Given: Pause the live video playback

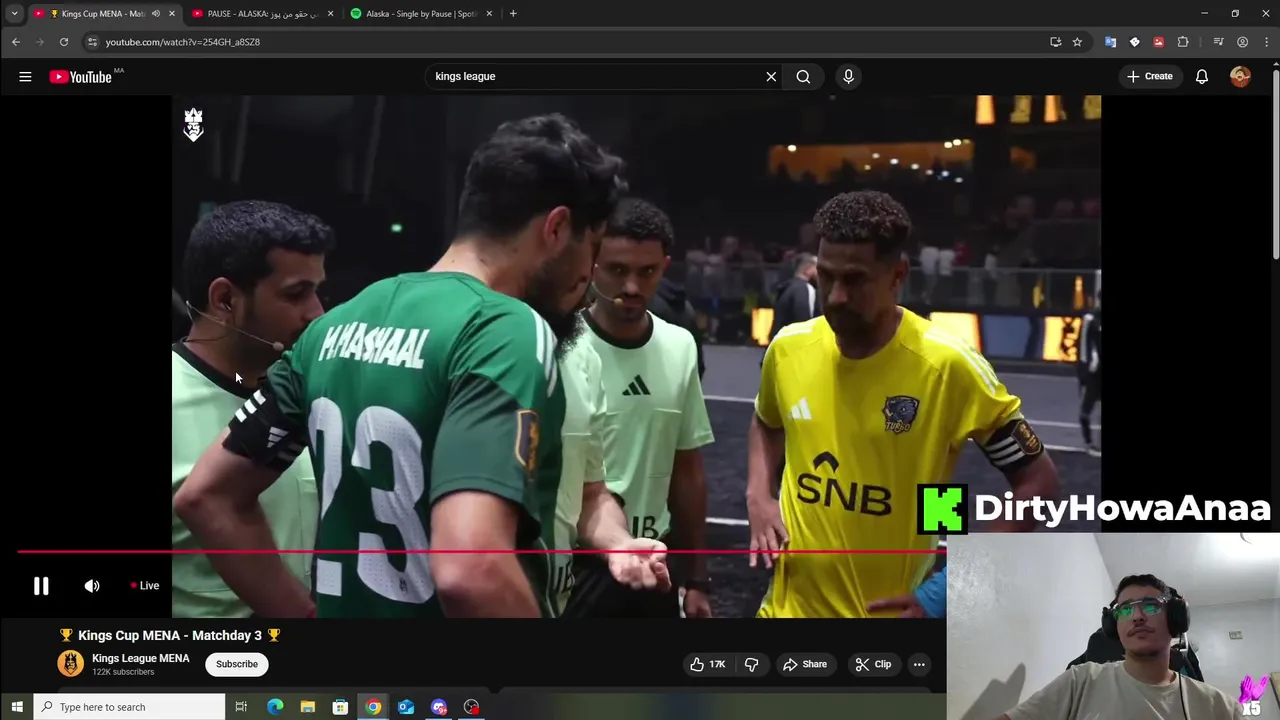Looking at the screenshot, I should (41, 586).
